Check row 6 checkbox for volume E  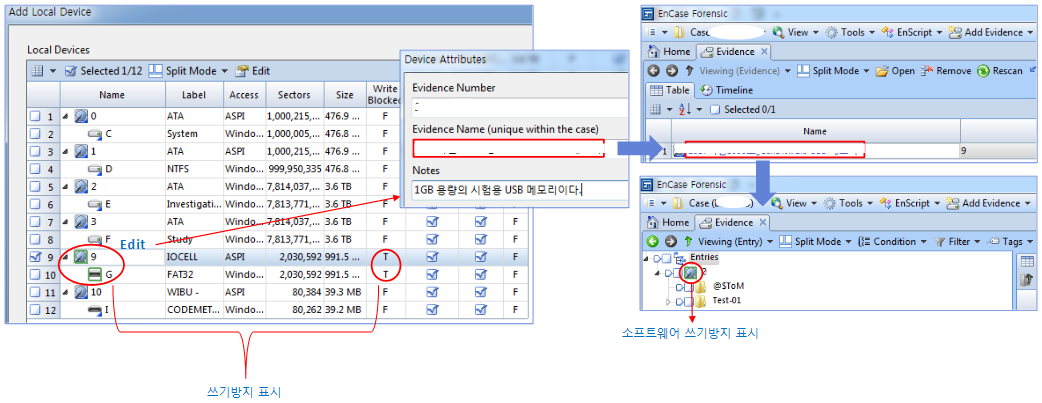click(x=35, y=204)
